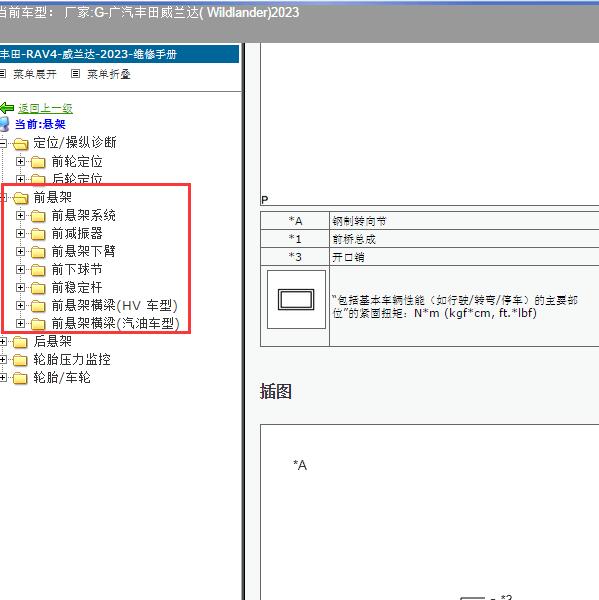
Task: Click the 前悬架 open folder icon
Action: (21, 198)
